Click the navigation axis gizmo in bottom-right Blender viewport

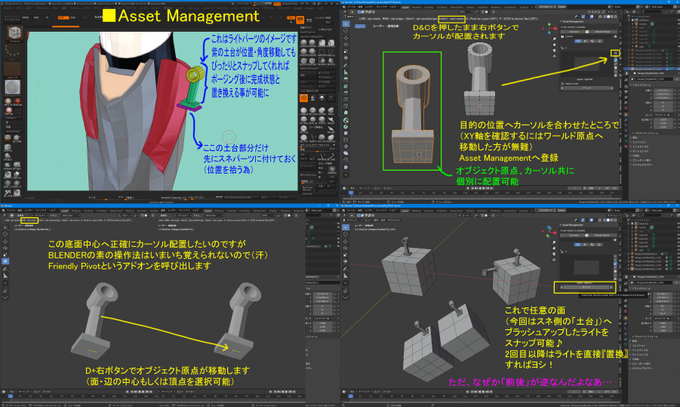coord(549,232)
